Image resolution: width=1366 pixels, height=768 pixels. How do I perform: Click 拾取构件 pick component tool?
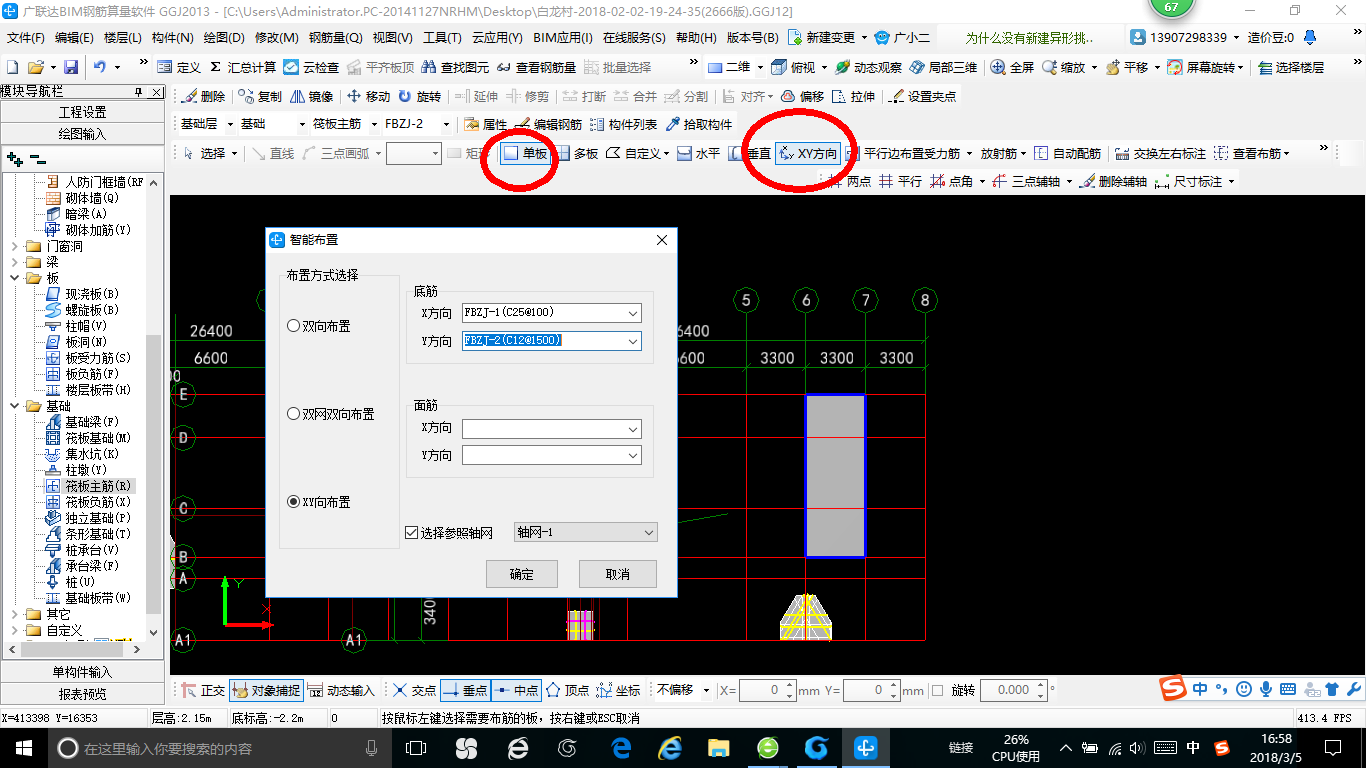click(x=698, y=125)
